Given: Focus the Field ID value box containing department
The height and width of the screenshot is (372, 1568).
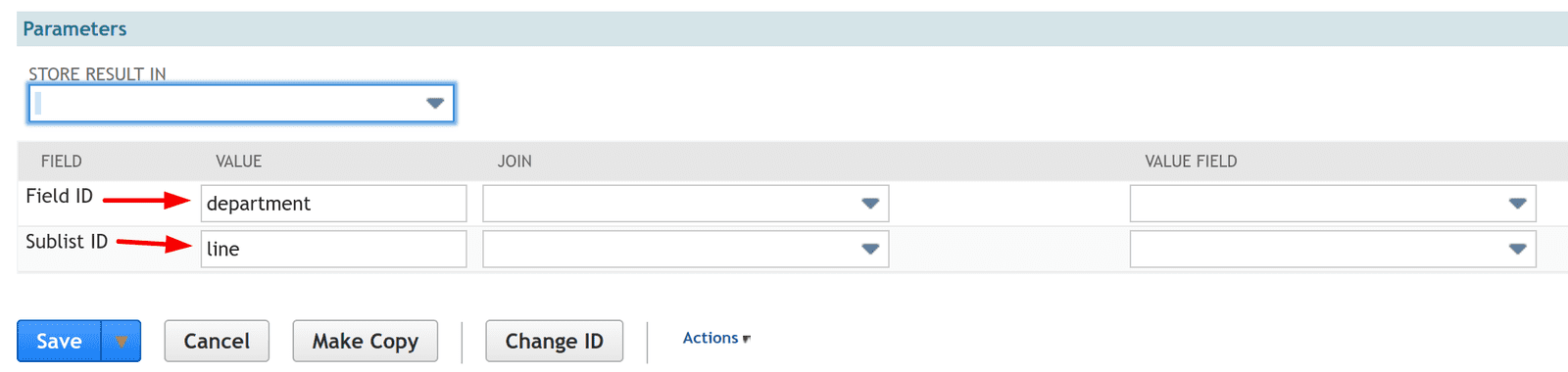Looking at the screenshot, I should [x=334, y=204].
